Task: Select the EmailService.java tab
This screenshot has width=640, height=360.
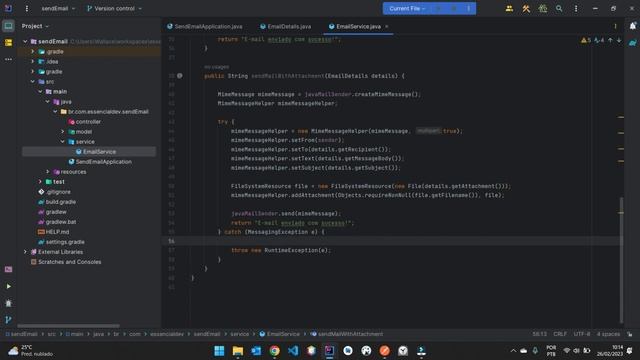Action: pos(355,26)
